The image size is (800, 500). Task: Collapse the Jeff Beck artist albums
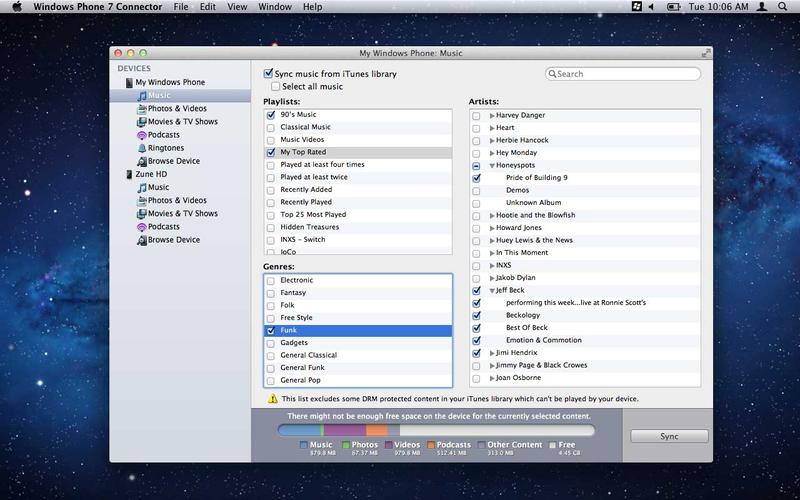coord(492,290)
